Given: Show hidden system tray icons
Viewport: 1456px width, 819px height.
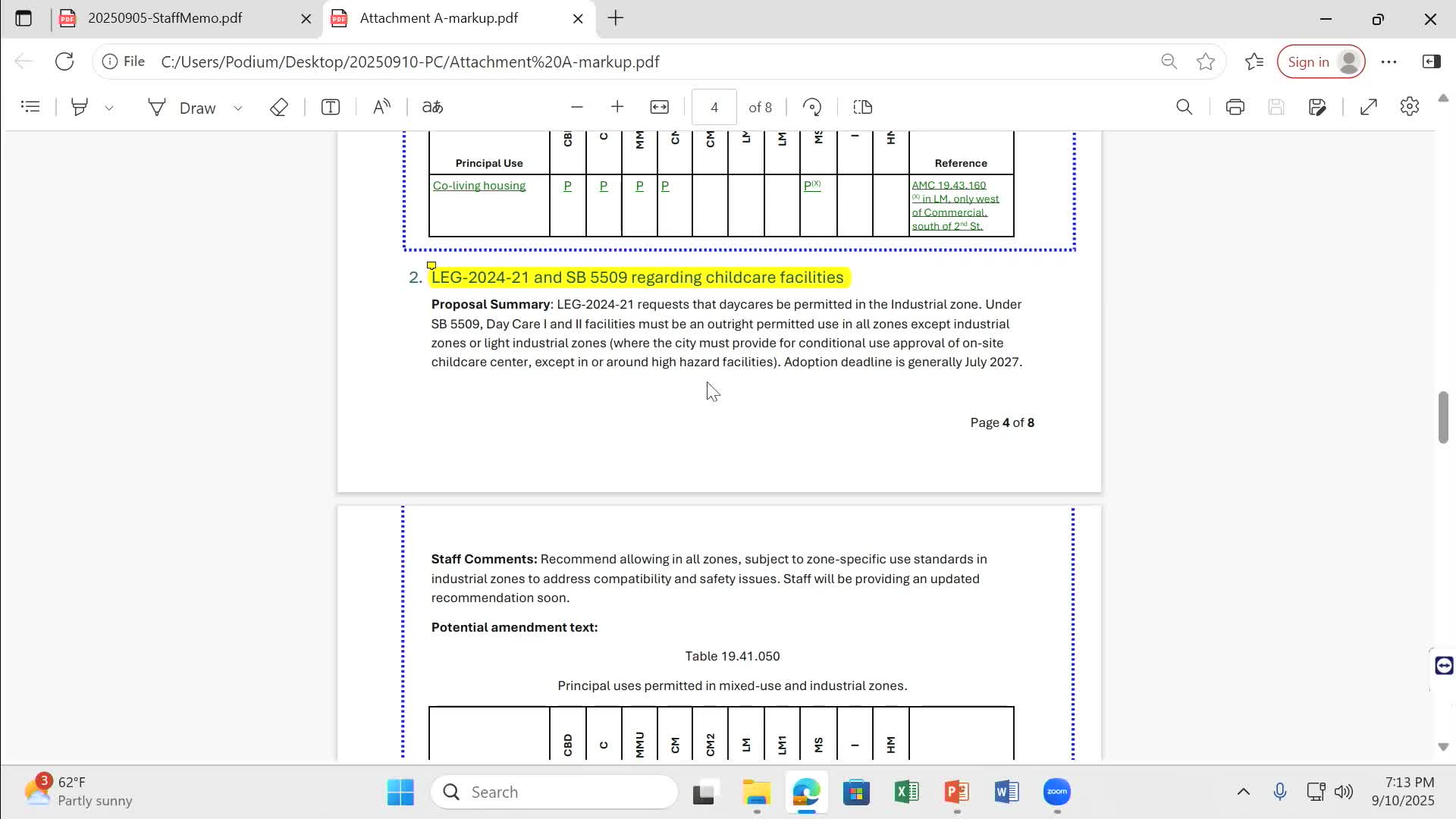Looking at the screenshot, I should pos(1243,792).
